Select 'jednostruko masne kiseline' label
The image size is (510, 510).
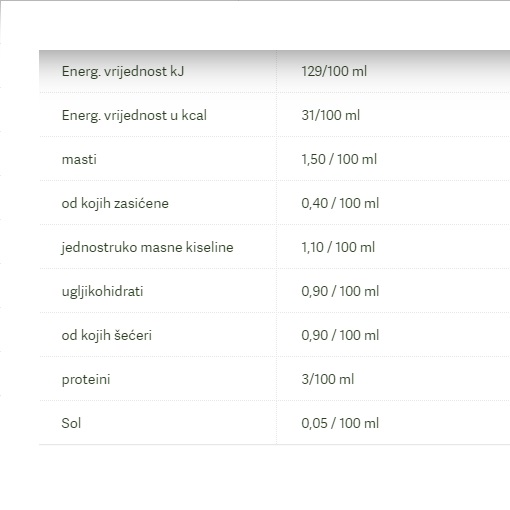pyautogui.click(x=147, y=247)
